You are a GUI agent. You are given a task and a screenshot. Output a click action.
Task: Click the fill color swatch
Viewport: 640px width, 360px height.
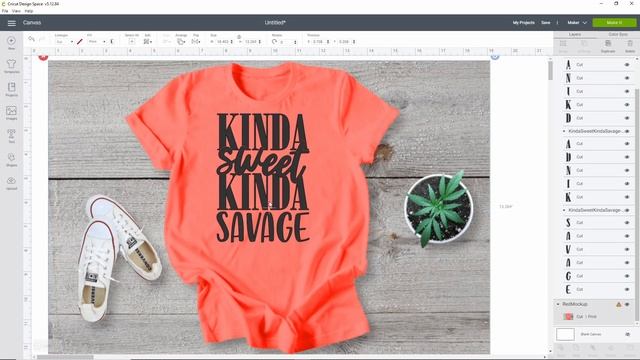point(111,42)
